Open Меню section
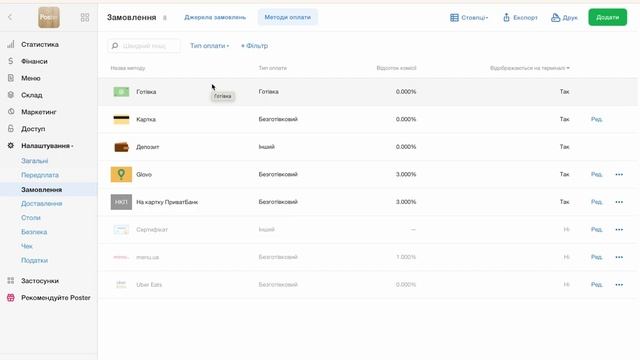 pos(31,78)
